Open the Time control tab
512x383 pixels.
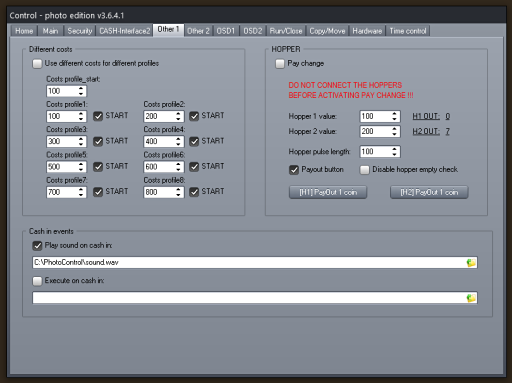(x=408, y=31)
